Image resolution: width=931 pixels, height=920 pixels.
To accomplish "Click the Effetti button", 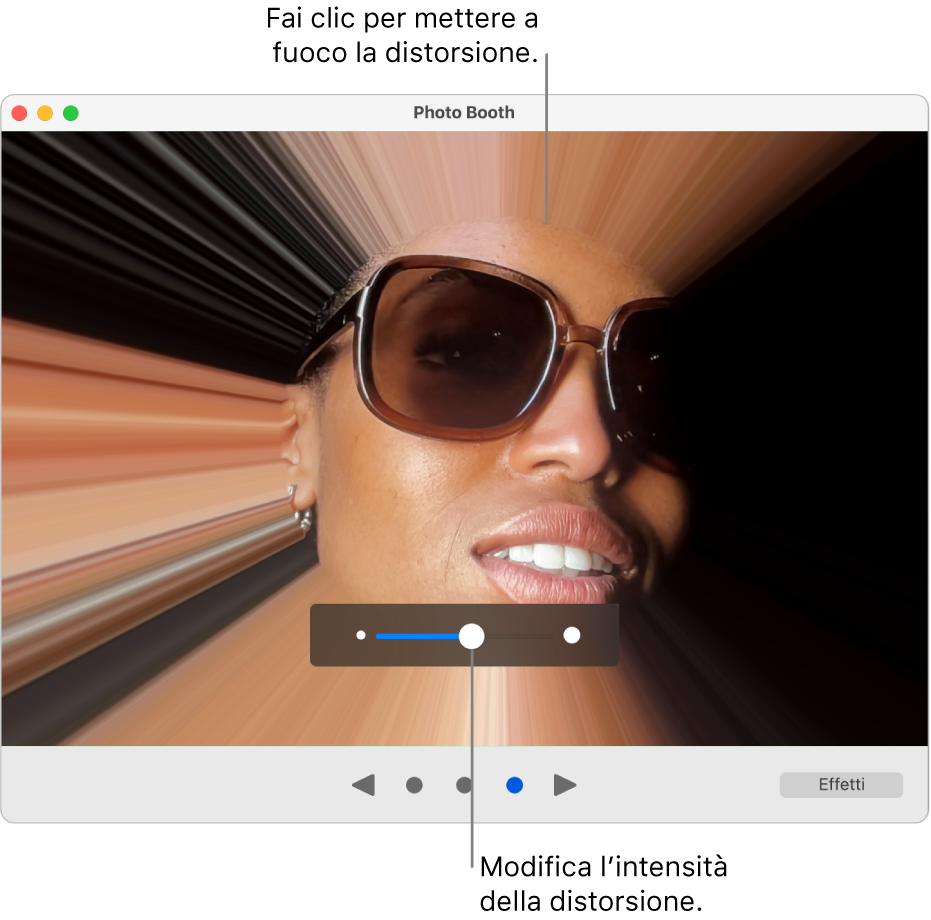I will pyautogui.click(x=841, y=785).
